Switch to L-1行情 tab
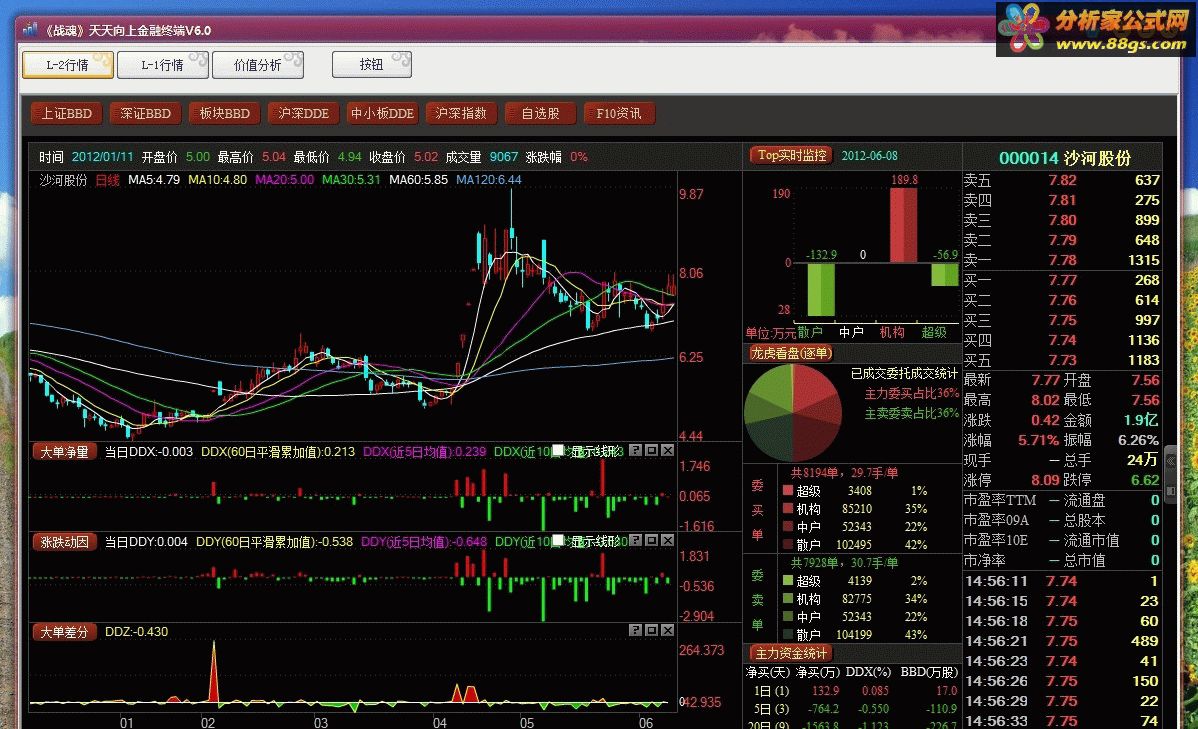This screenshot has height=729, width=1198. pyautogui.click(x=163, y=65)
